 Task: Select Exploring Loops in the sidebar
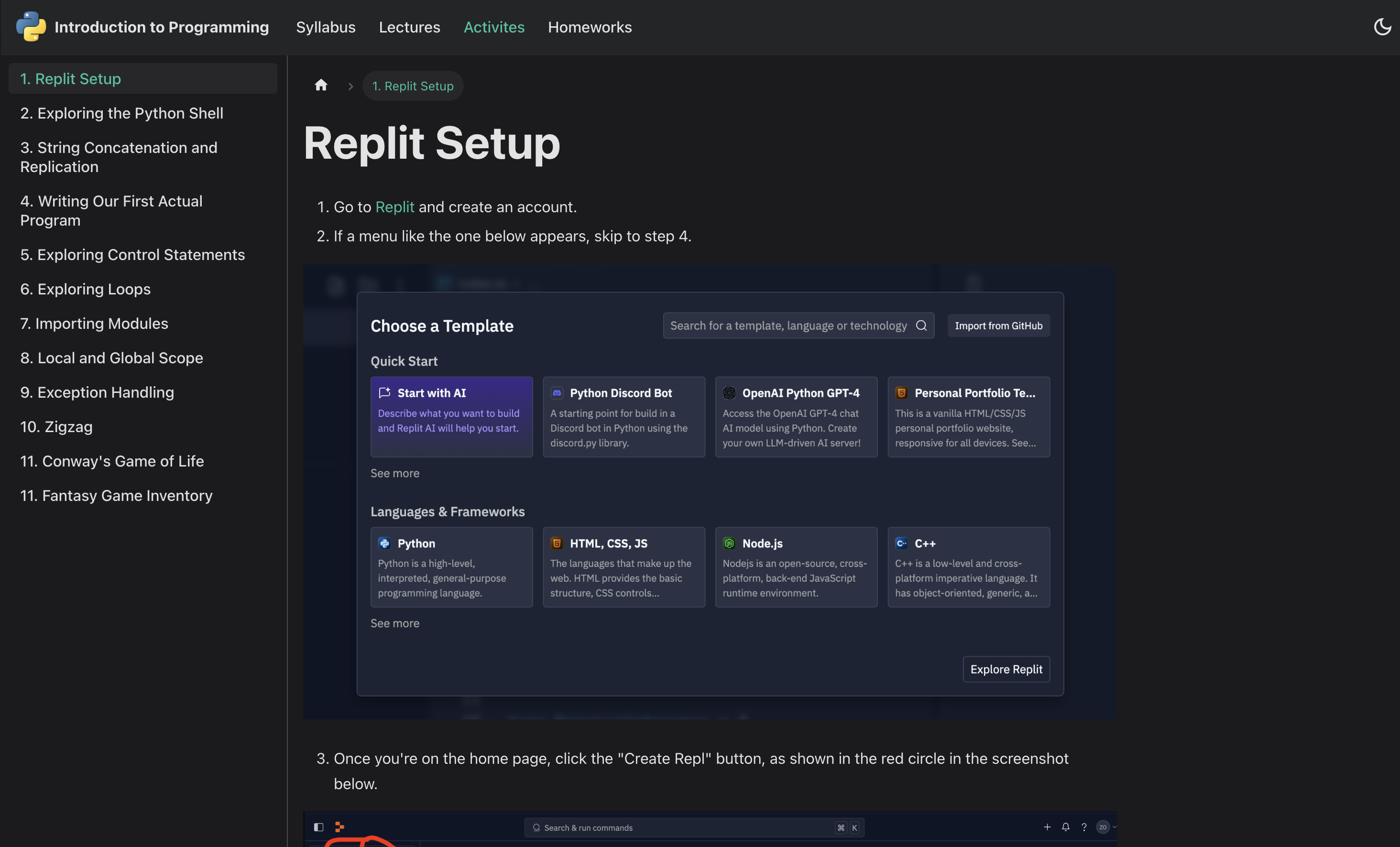click(85, 289)
